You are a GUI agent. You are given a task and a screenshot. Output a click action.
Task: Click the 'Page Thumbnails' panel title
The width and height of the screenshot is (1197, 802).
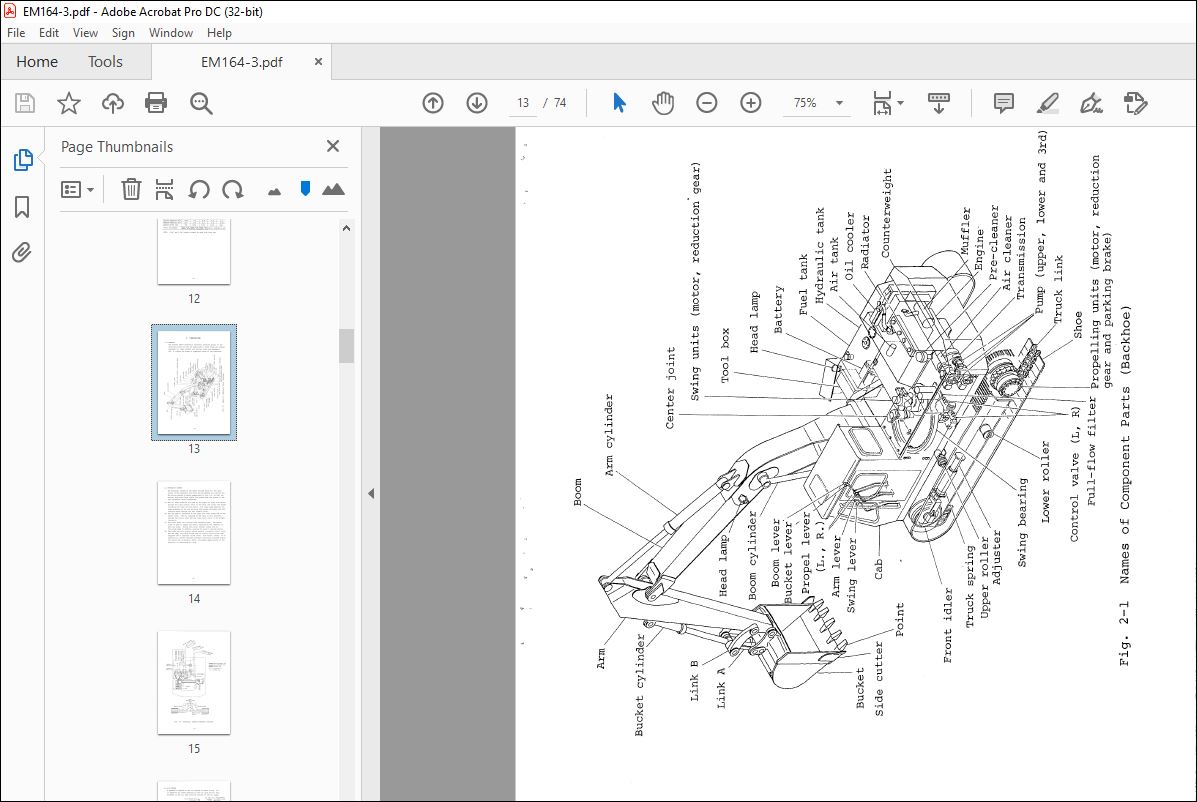[x=117, y=147]
